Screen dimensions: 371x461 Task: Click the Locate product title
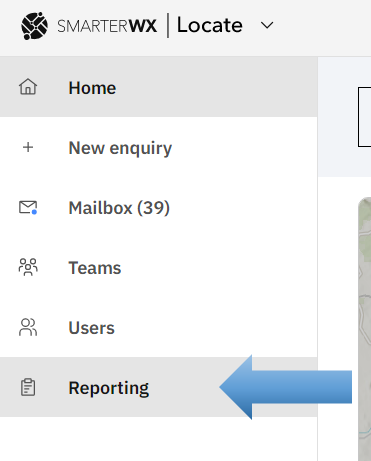click(210, 25)
